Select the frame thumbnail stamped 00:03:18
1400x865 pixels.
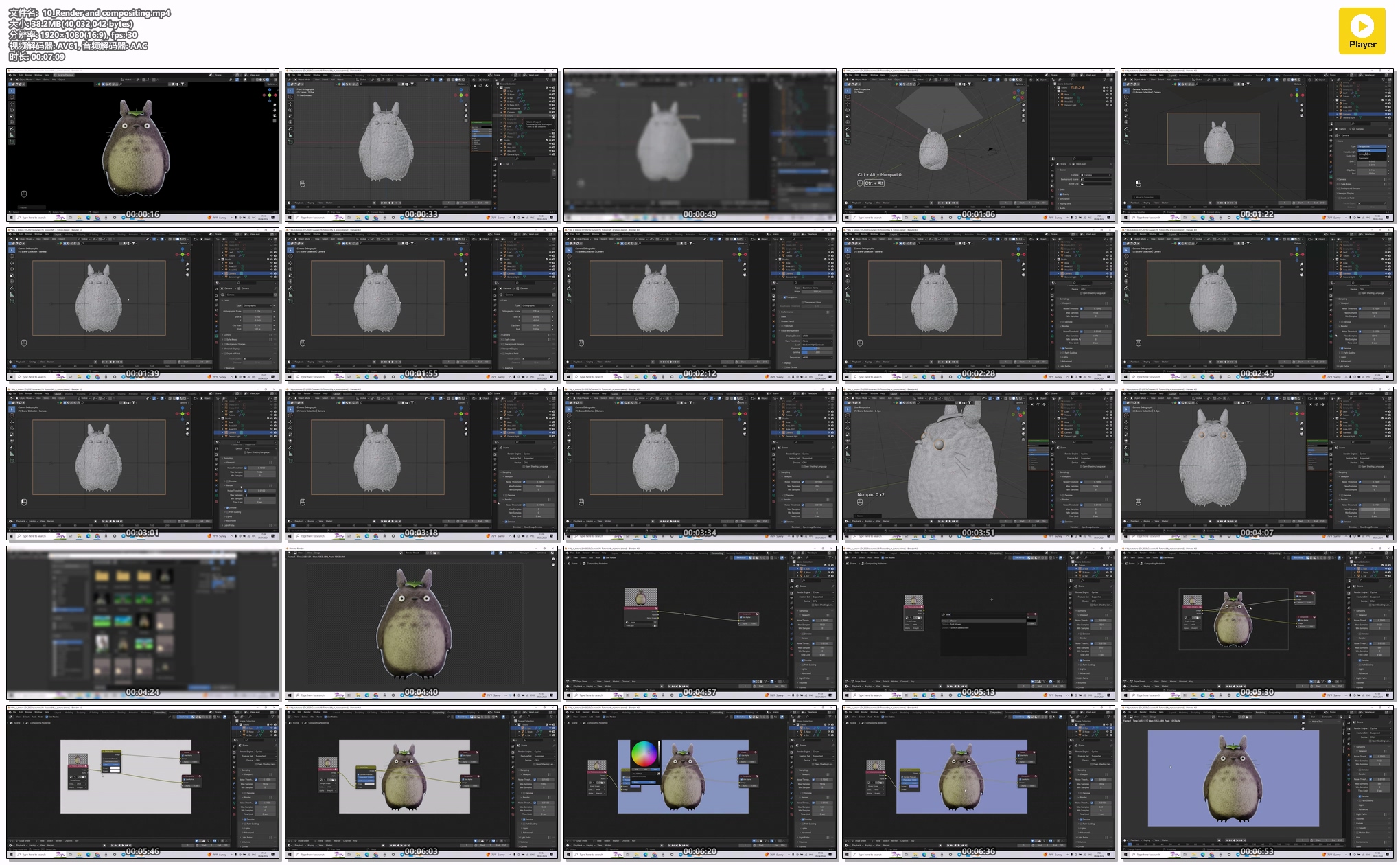coord(422,463)
